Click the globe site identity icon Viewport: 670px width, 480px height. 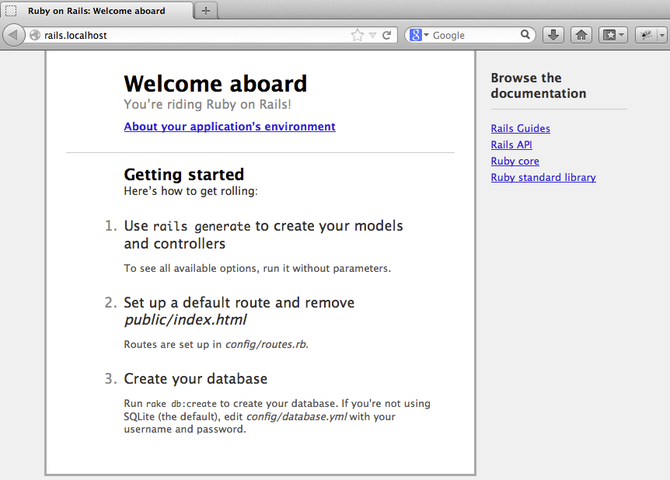35,35
